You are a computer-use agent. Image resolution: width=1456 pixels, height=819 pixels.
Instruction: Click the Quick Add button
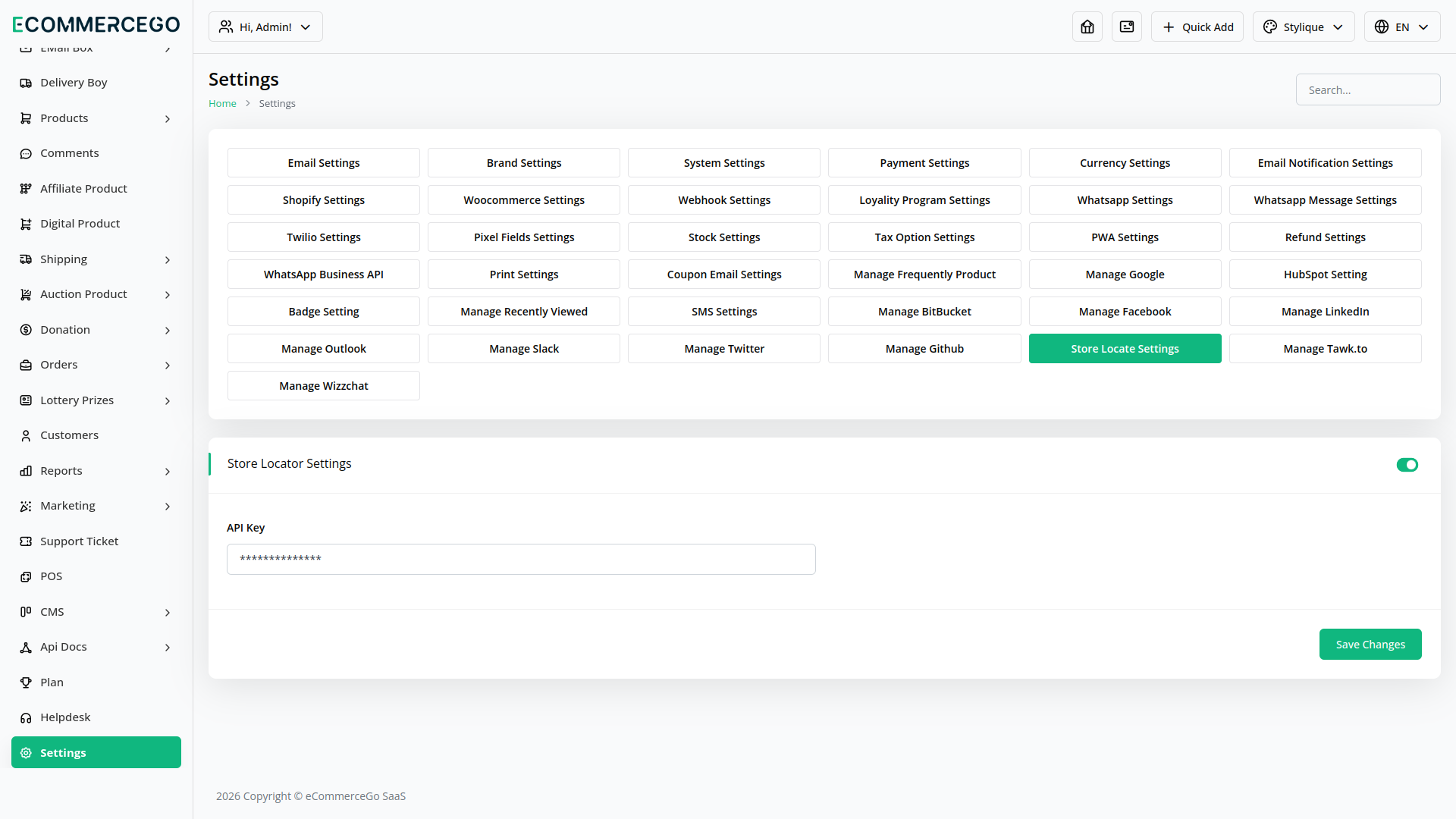(1197, 27)
